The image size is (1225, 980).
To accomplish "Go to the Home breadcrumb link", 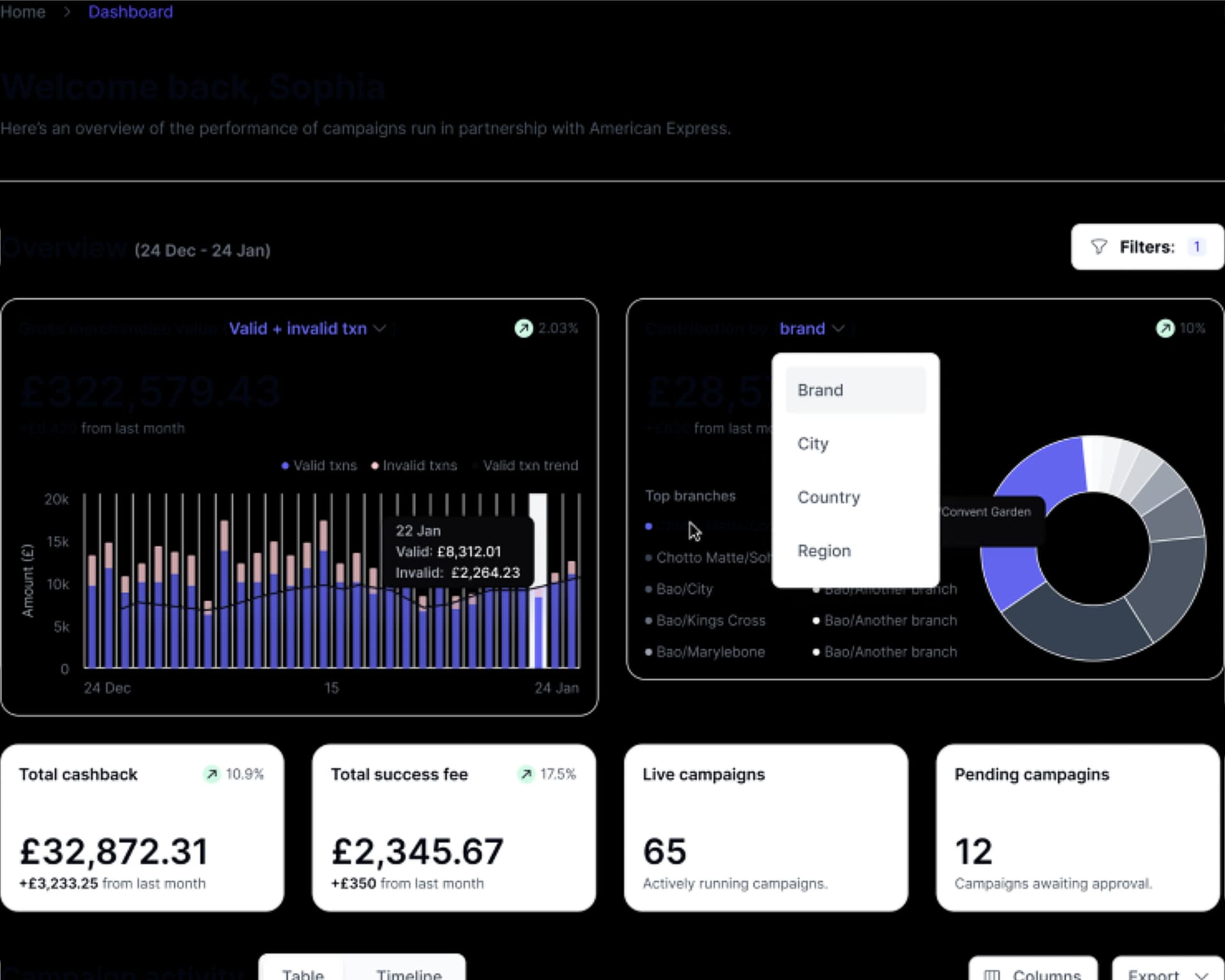I will (23, 12).
